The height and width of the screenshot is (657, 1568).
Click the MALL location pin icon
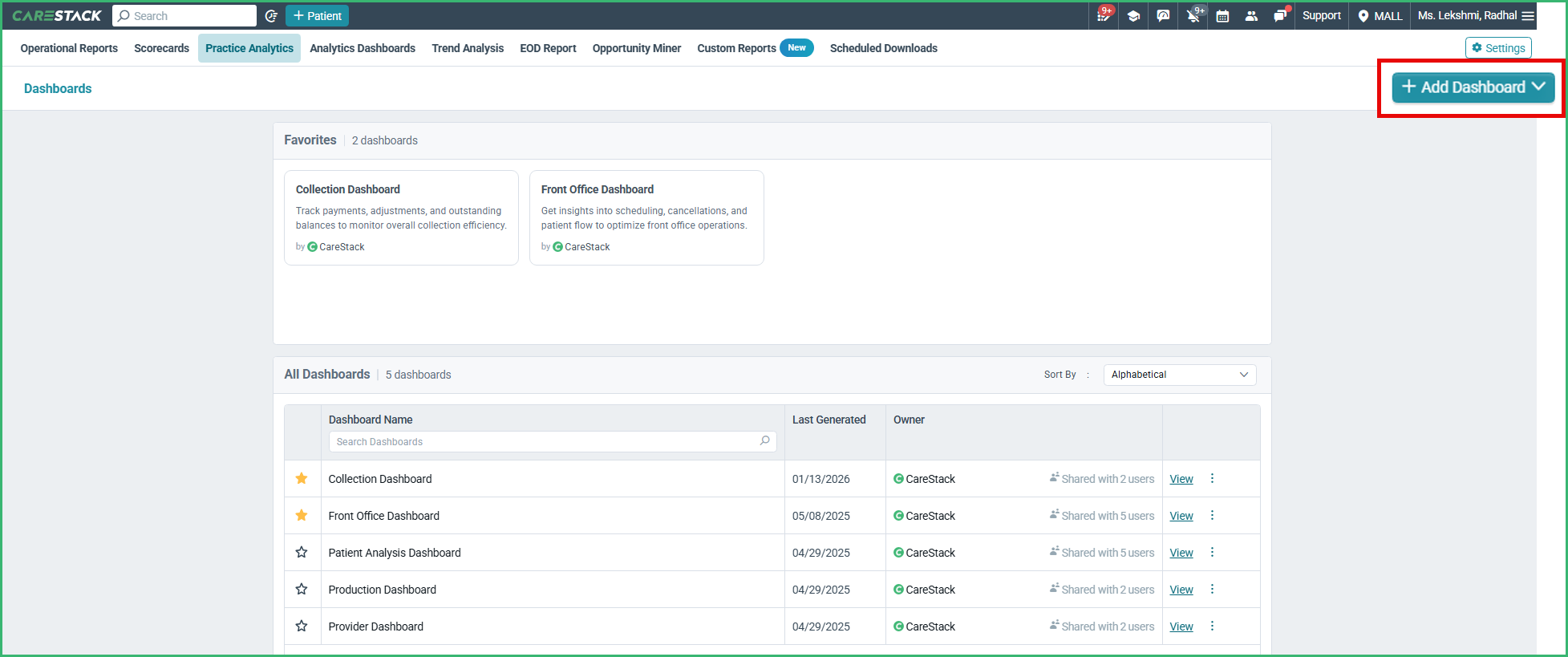pyautogui.click(x=1363, y=16)
